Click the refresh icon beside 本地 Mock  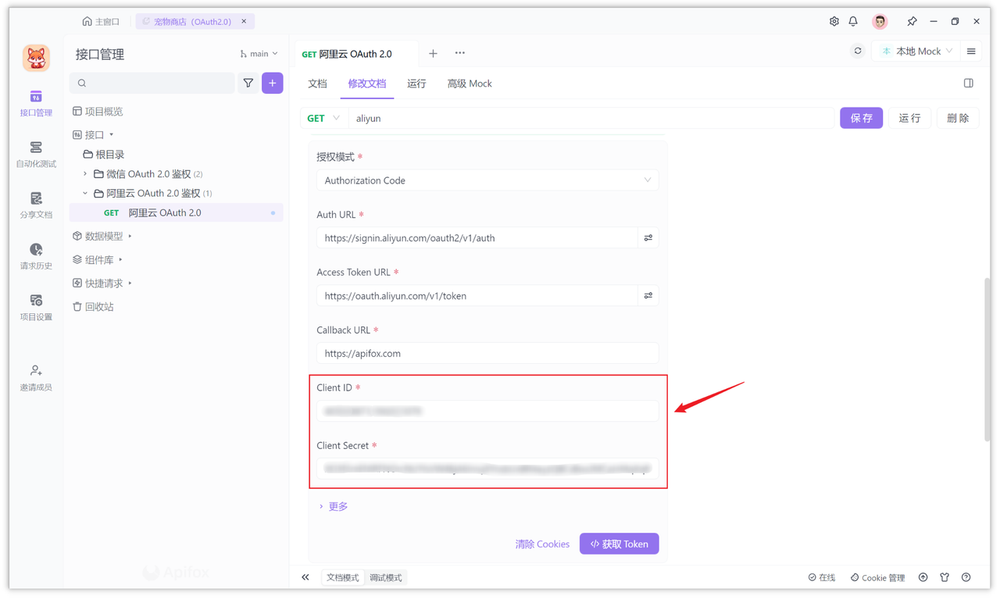[857, 53]
